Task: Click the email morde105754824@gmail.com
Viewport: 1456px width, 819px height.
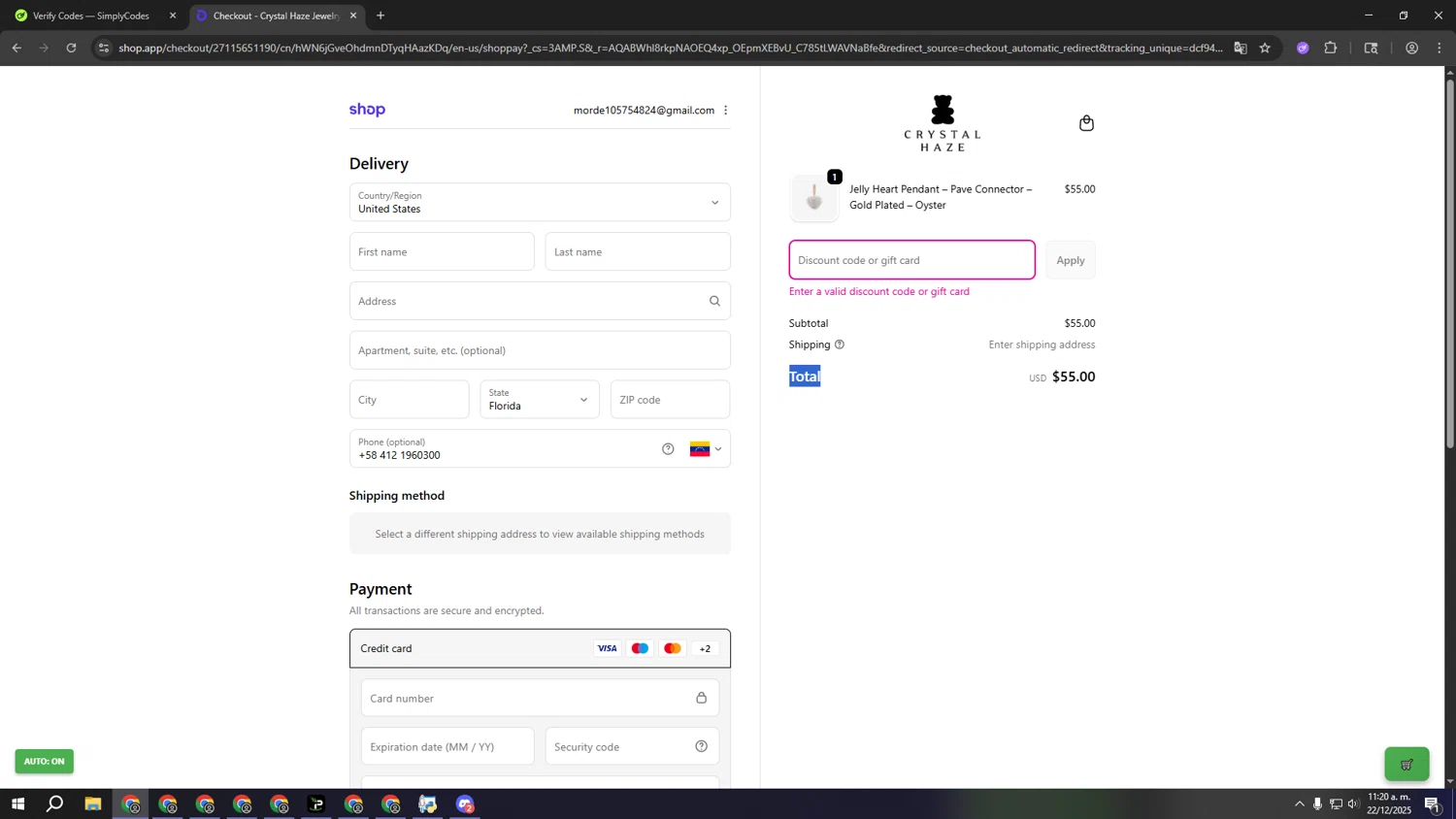Action: 644,111
